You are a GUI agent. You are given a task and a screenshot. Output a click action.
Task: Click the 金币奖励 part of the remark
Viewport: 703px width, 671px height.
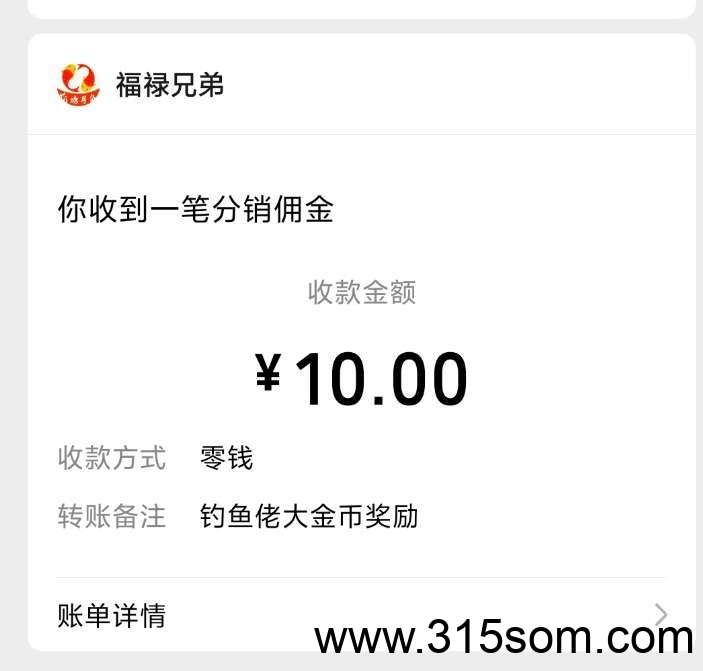[364, 516]
